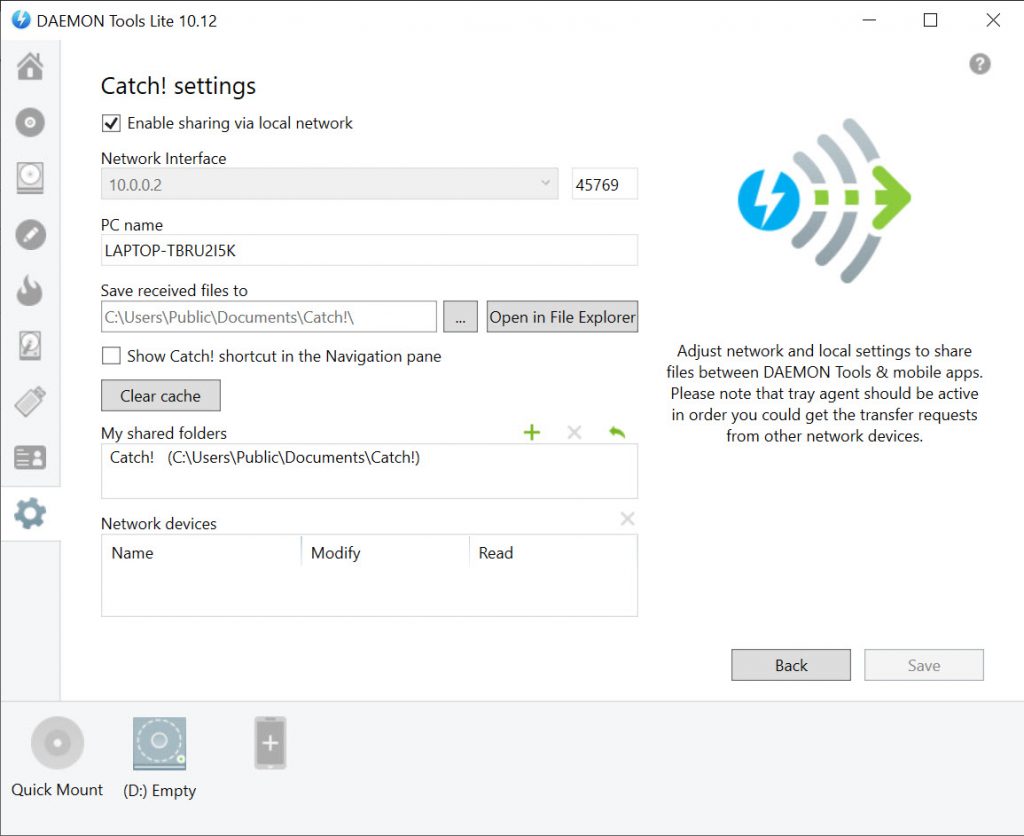Screen dimensions: 1024x836
Task: Open the Images disc sidebar icon
Action: [x=30, y=123]
